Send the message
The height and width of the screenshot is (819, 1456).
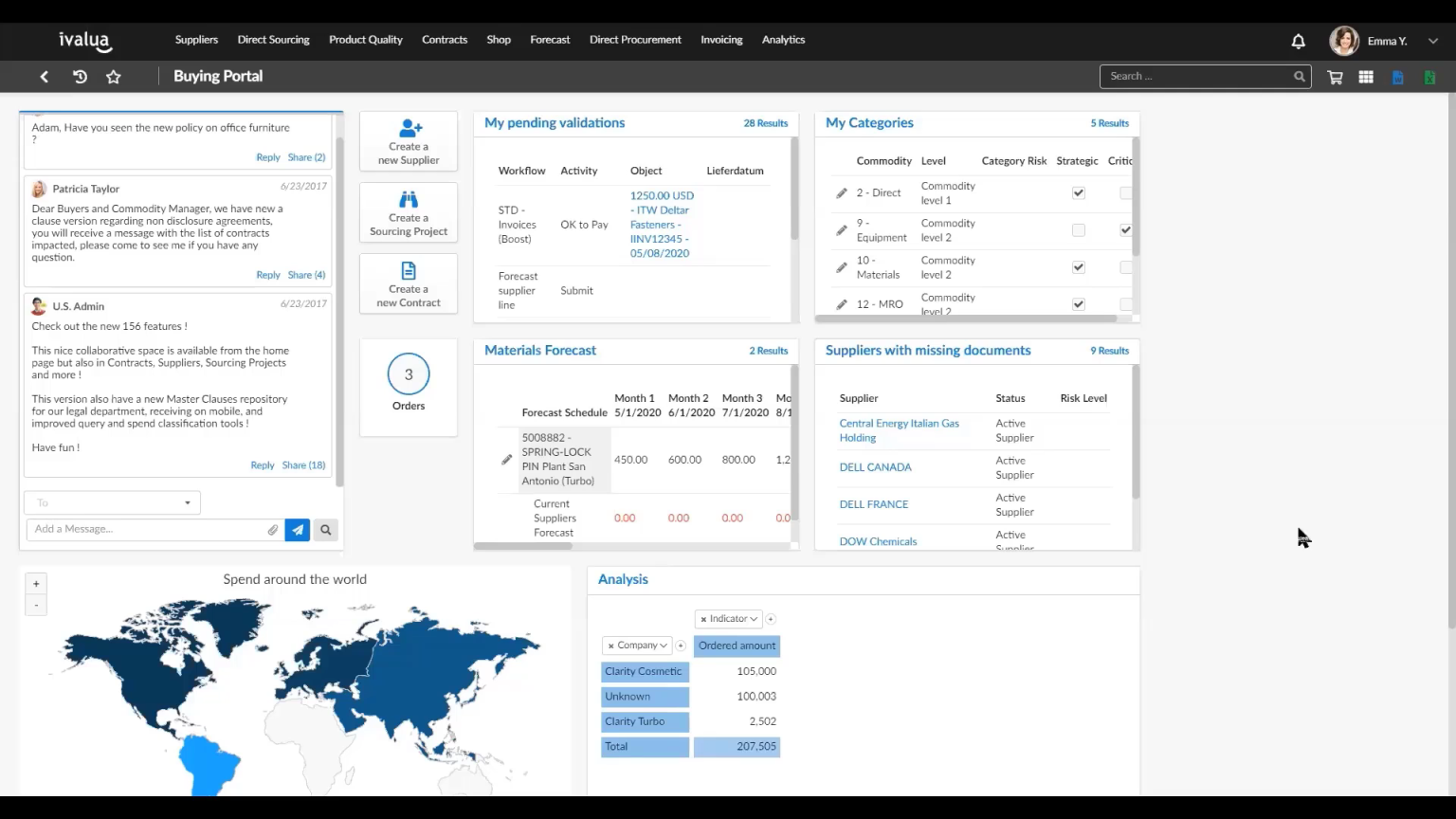[297, 529]
